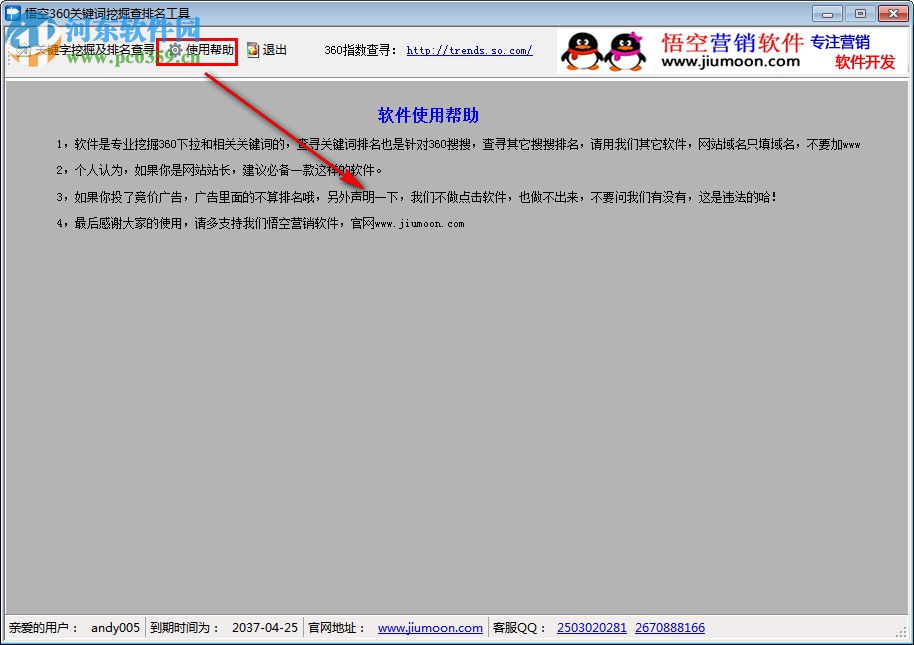Screen dimensions: 914x645
Task: Click the resize grip in status bar corner
Action: (x=902, y=632)
